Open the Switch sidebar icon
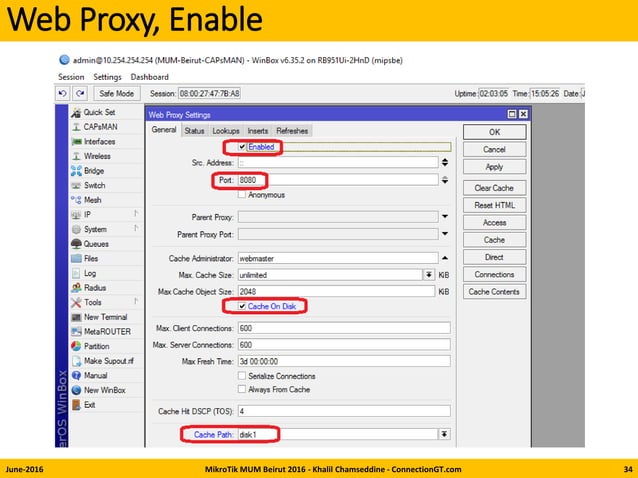638x478 pixels. click(x=76, y=186)
